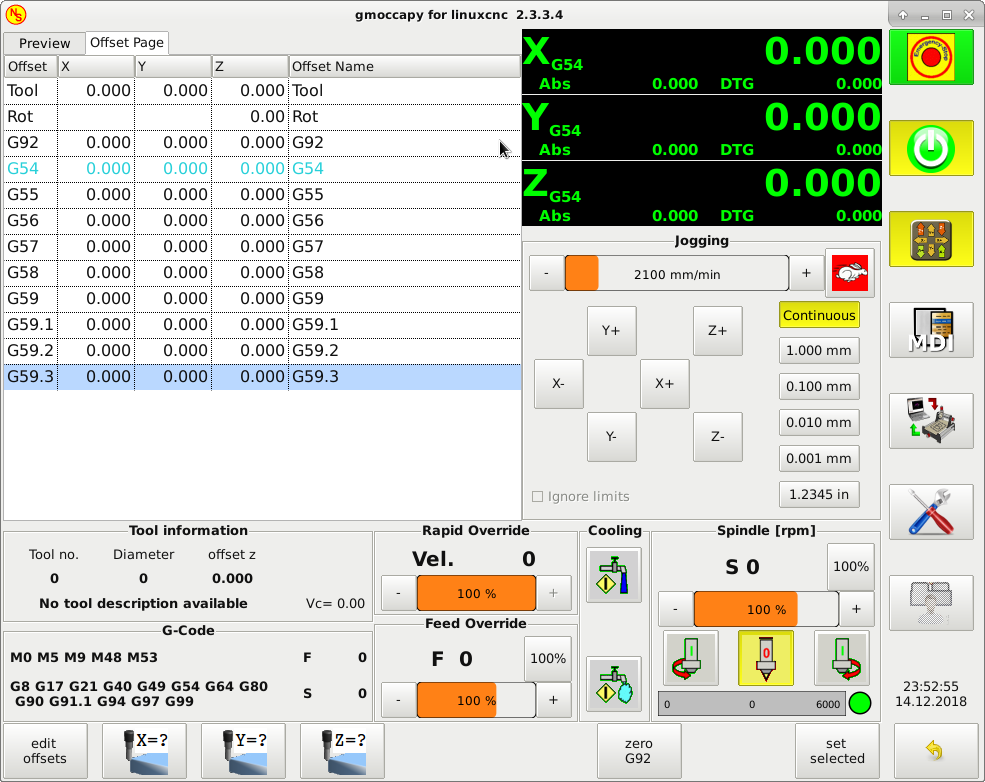Click the X axis DRO display

coord(702,62)
